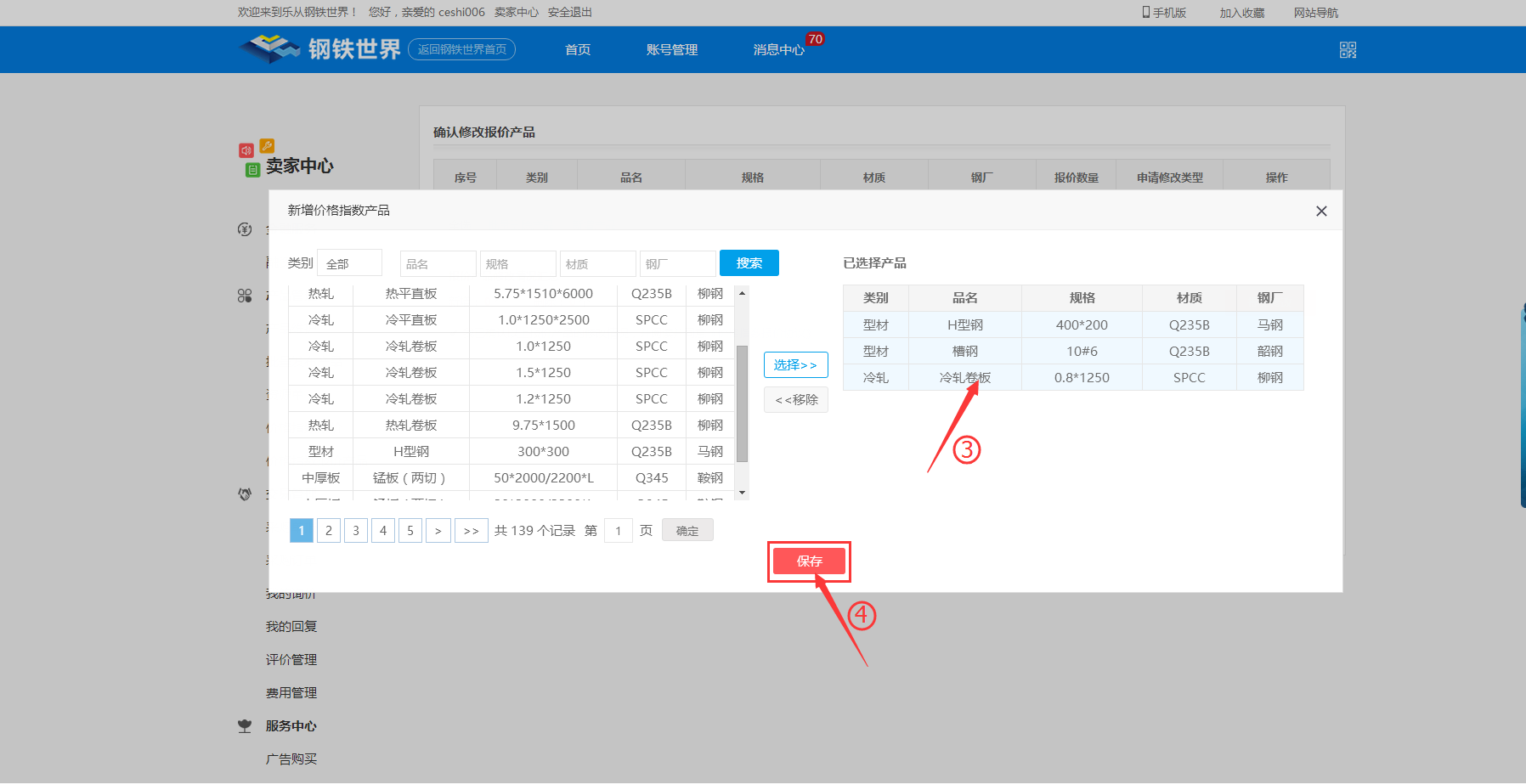The width and height of the screenshot is (1526, 784).
Task: Focus the 品名 search field
Action: point(438,263)
